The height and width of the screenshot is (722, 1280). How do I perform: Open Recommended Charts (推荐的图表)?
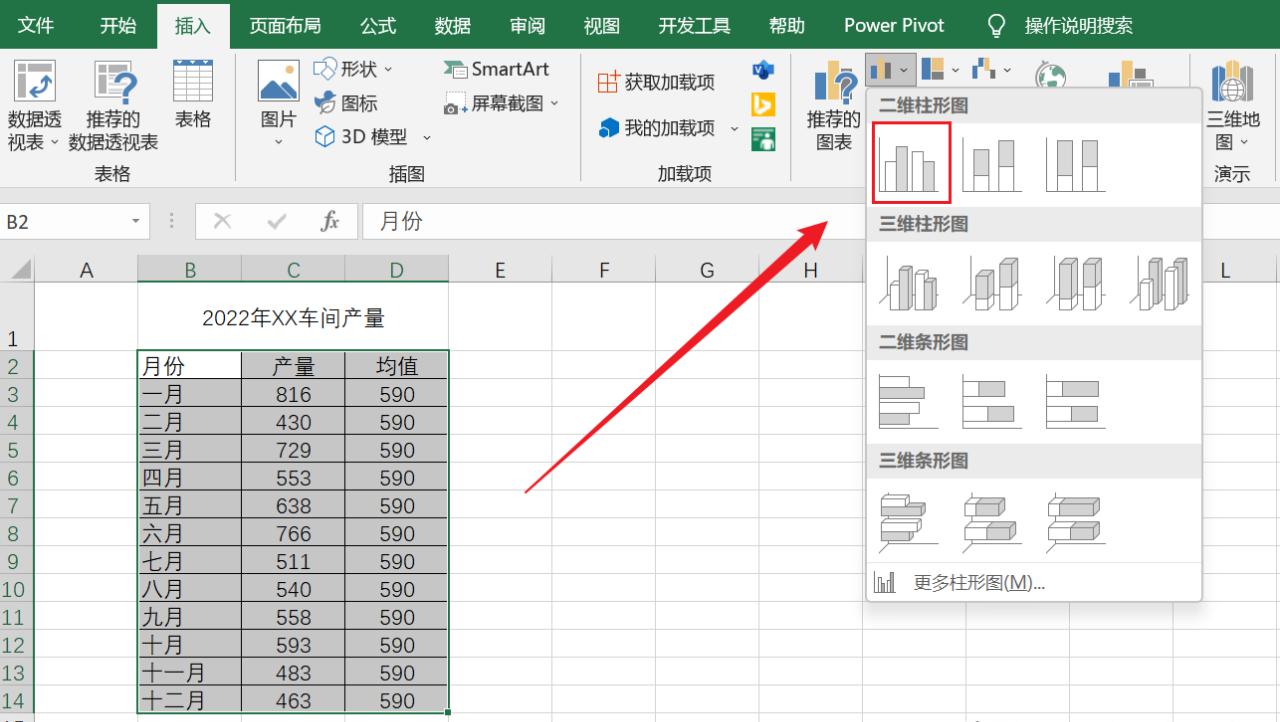[834, 106]
